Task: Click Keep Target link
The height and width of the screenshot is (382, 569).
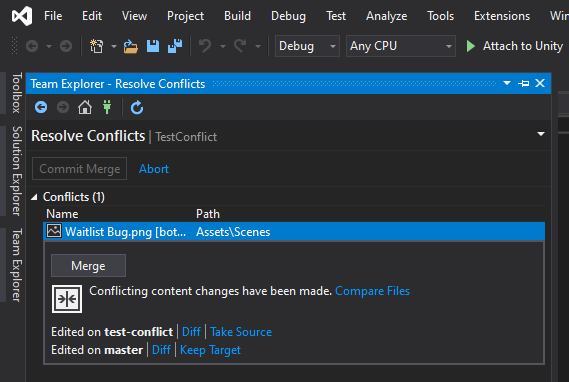Action: tap(210, 350)
